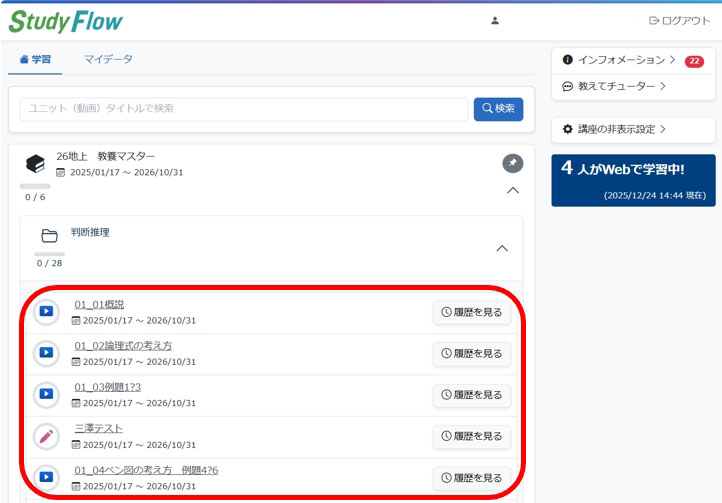Expand 講座の非表示設定 settings

click(x=614, y=130)
